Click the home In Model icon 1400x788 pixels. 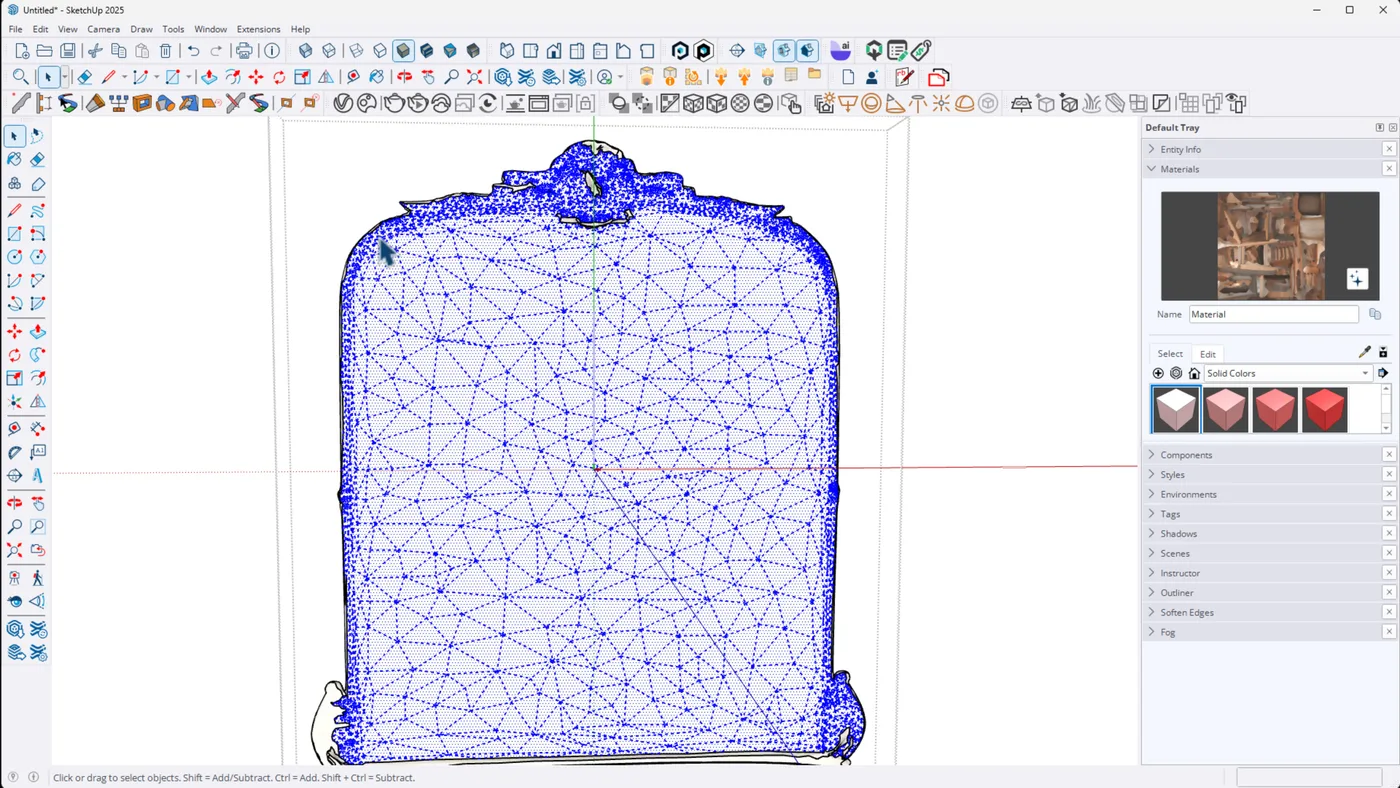(1194, 373)
